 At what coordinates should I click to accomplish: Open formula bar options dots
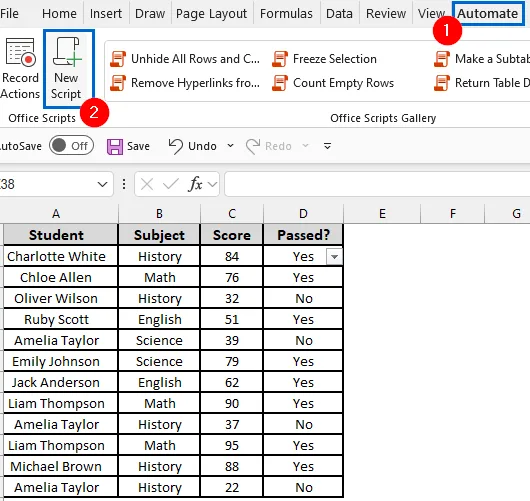pyautogui.click(x=124, y=184)
